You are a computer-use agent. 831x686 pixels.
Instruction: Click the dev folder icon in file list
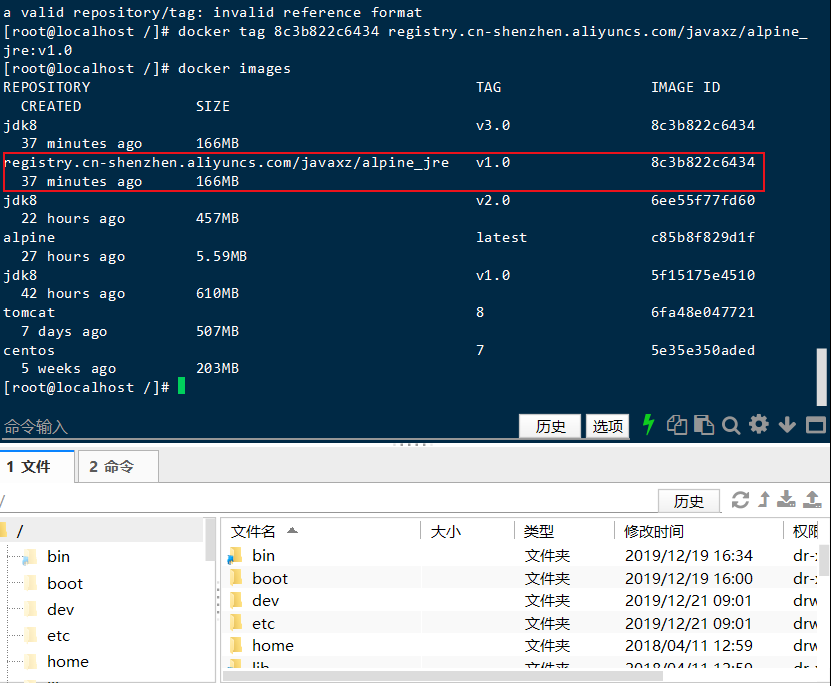click(236, 601)
